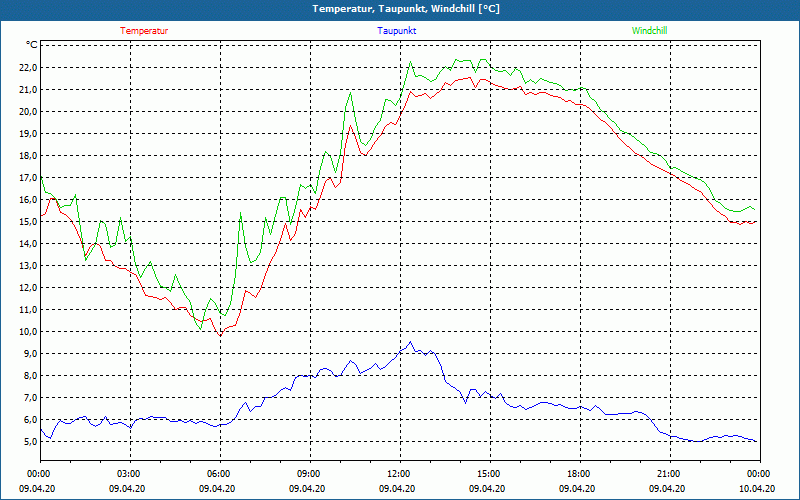Click the 17,0 y-axis value
This screenshot has width=800, height=500.
point(29,178)
